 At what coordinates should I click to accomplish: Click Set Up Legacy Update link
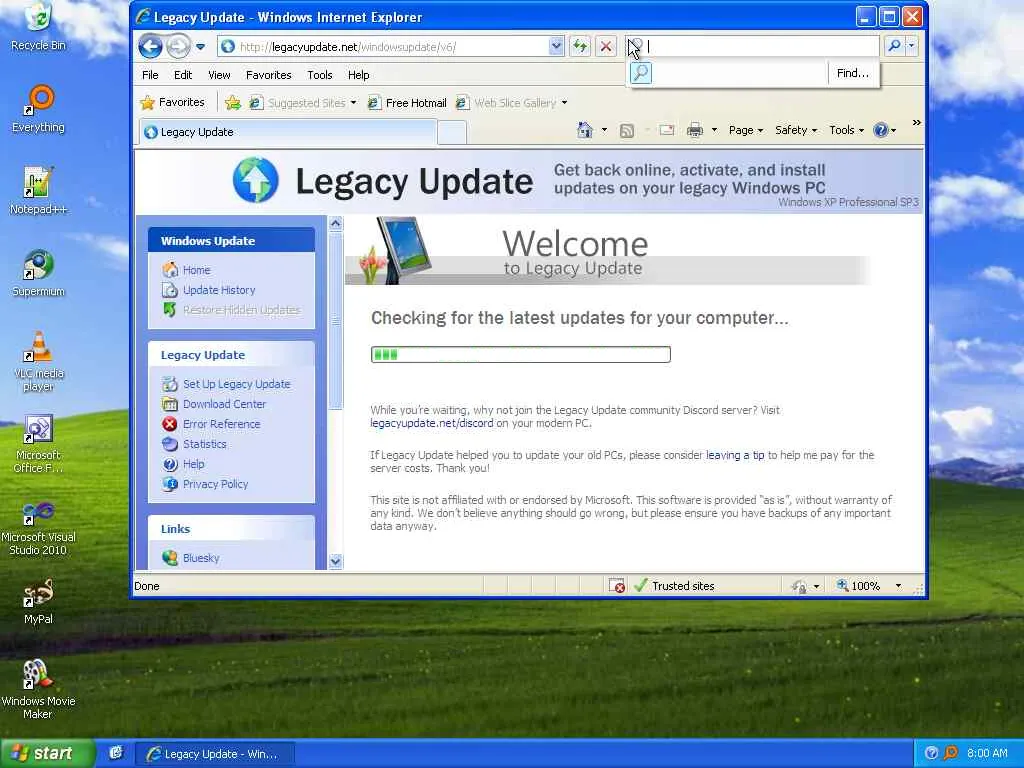click(x=236, y=384)
